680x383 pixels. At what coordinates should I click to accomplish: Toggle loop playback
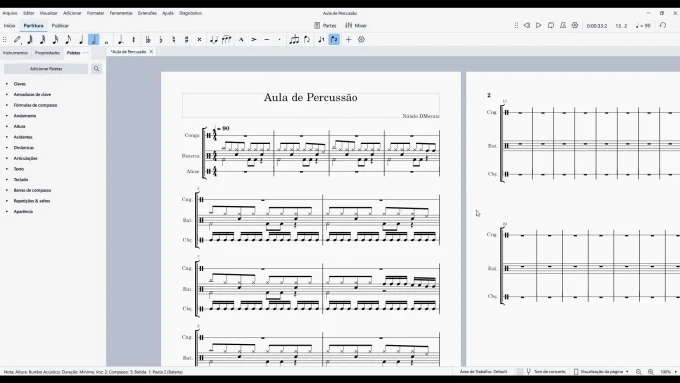[551, 26]
